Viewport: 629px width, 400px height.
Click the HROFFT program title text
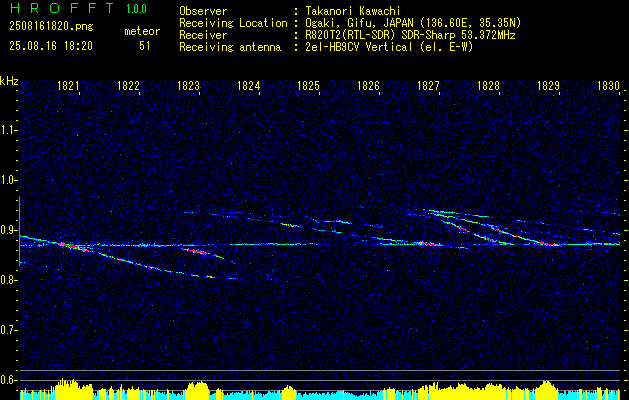[62, 8]
